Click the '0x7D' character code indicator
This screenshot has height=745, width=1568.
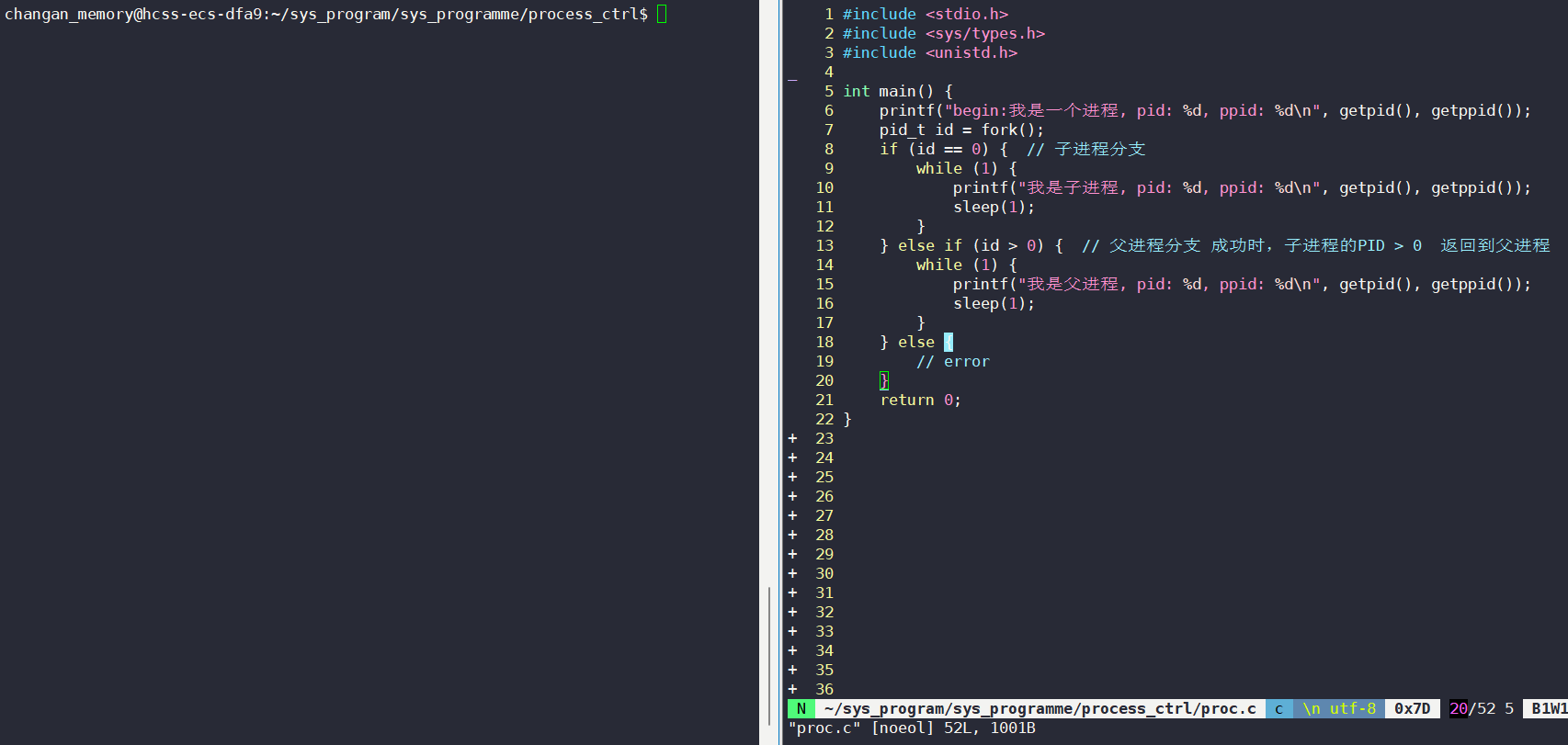point(1413,708)
